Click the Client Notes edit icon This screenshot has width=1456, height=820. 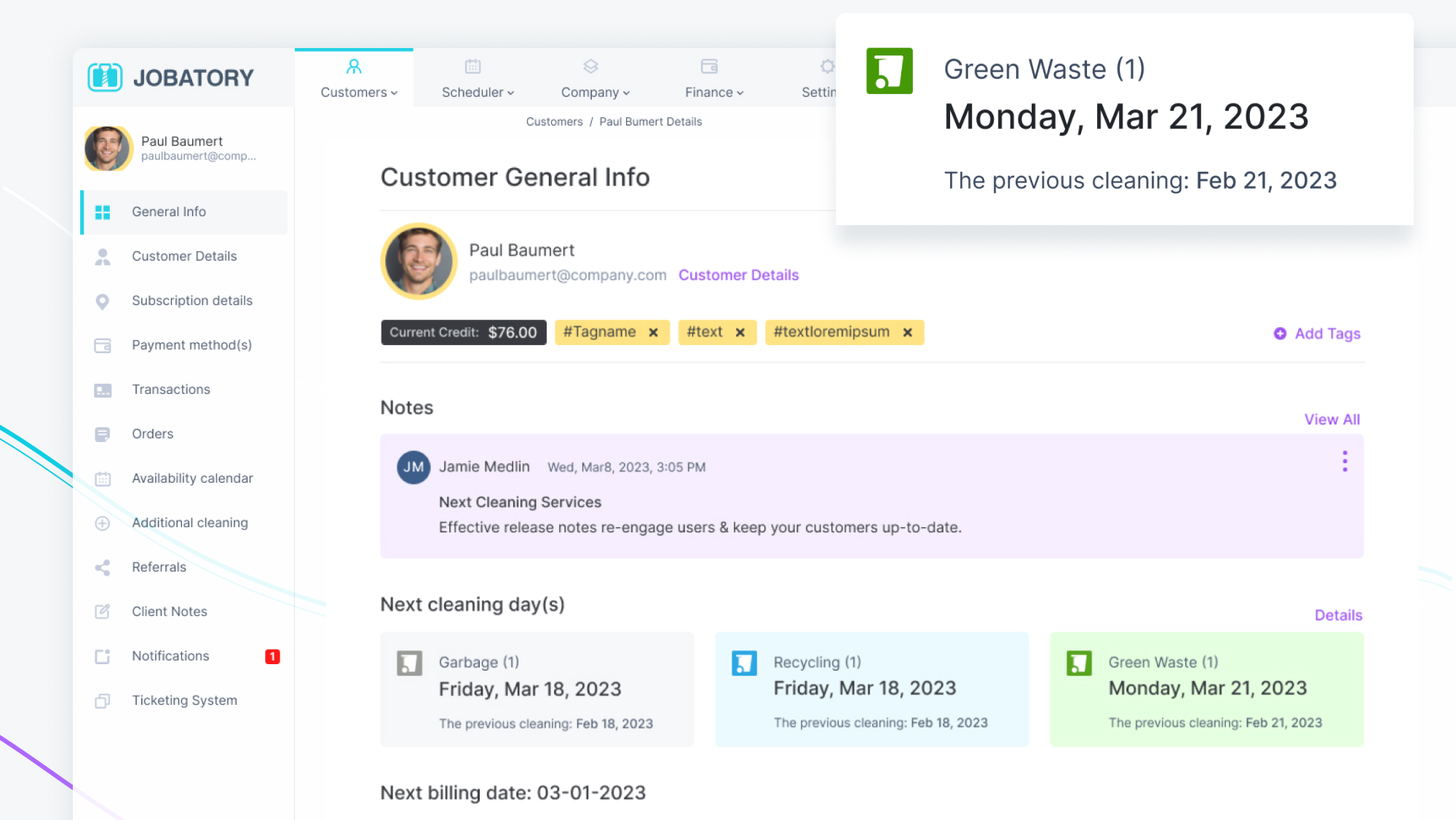click(x=103, y=612)
